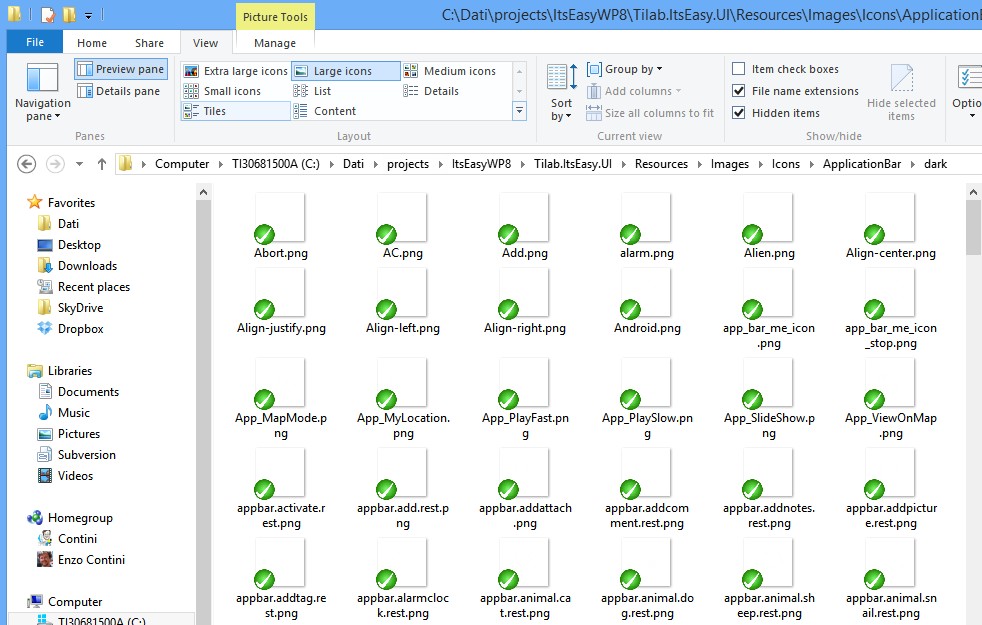Click the vertical scrollbar of file list
982x625 pixels.
click(973, 400)
